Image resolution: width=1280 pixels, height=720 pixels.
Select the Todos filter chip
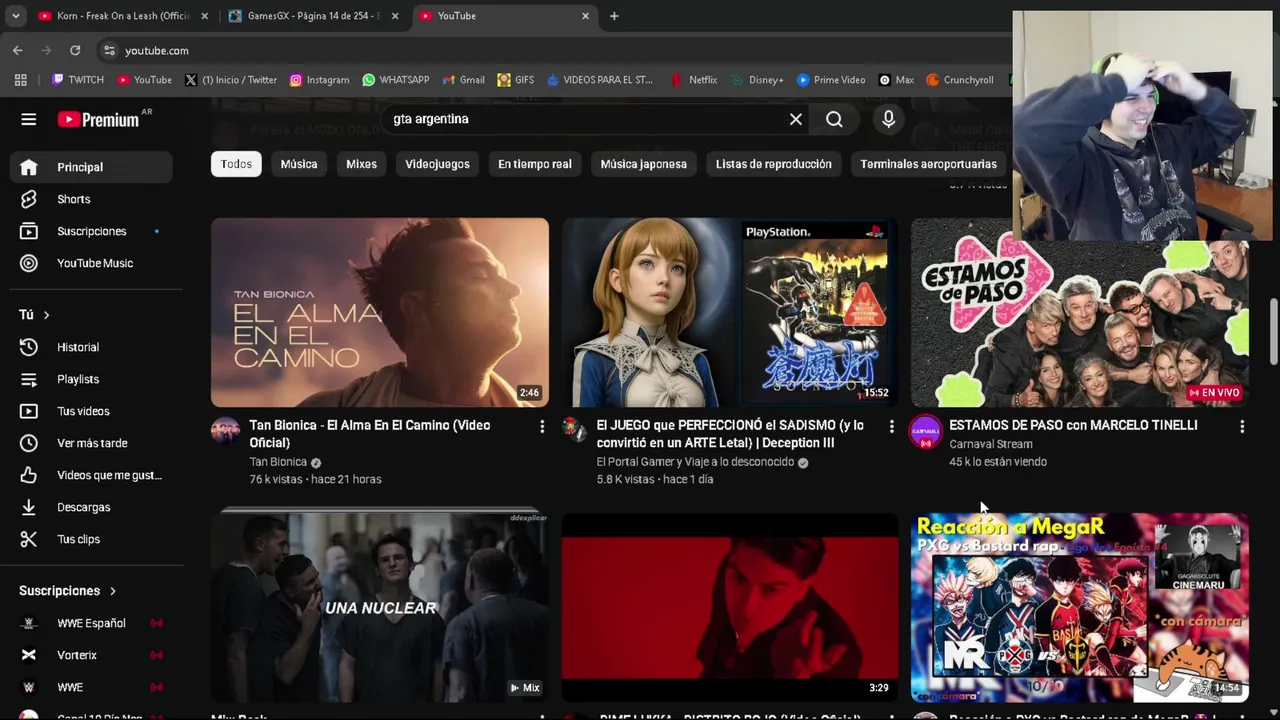coord(236,164)
